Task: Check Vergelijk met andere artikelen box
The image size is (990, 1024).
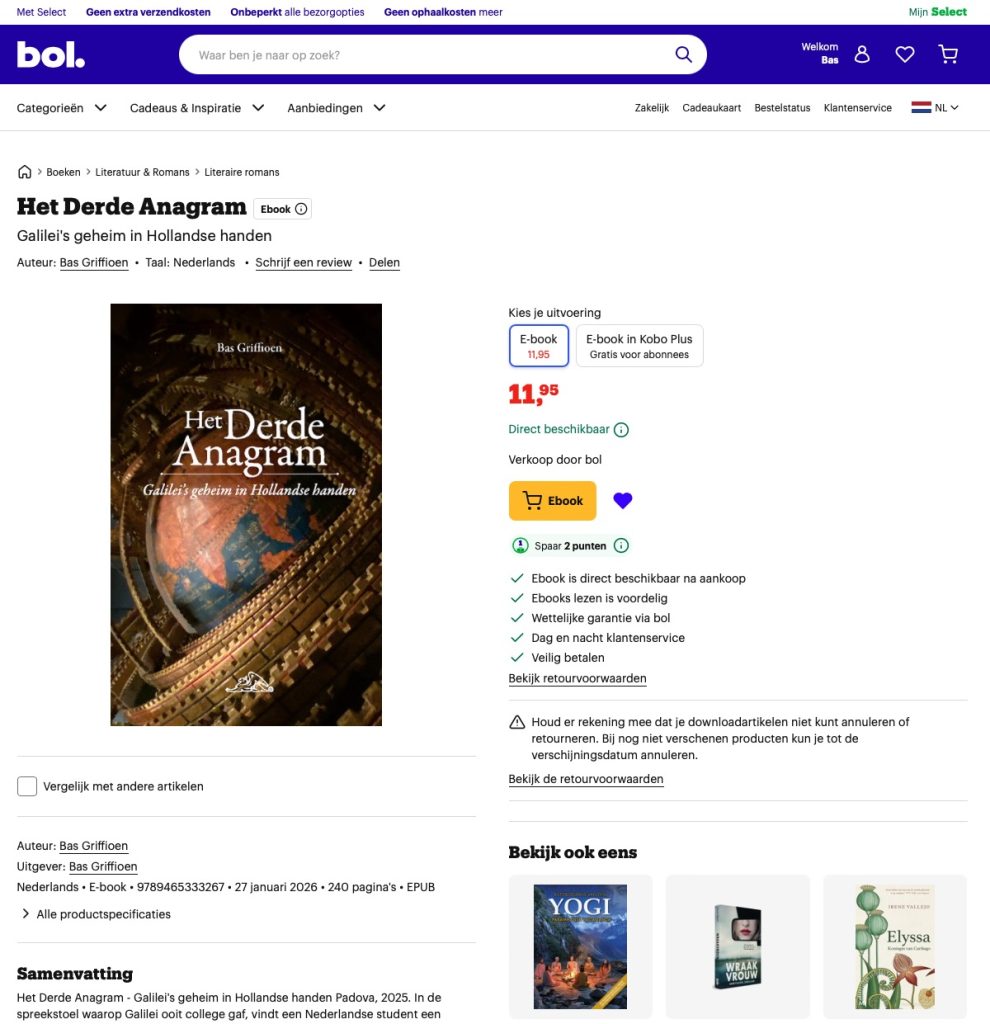Action: [27, 786]
